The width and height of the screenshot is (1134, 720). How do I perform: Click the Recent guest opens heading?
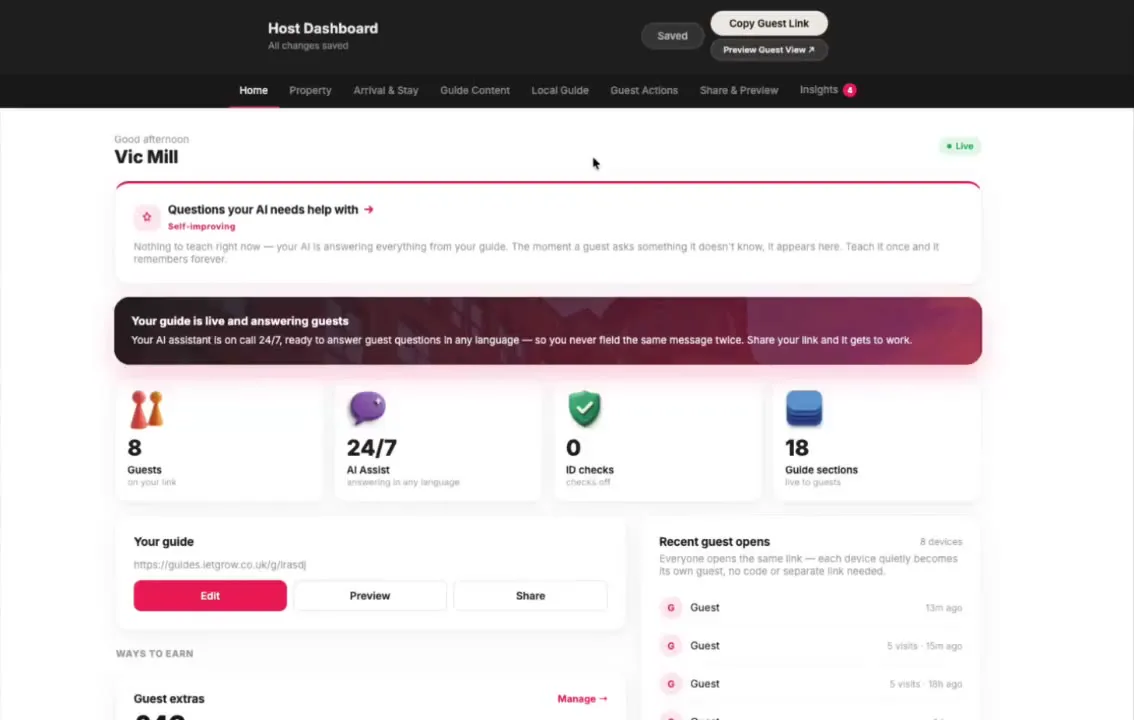pos(714,542)
